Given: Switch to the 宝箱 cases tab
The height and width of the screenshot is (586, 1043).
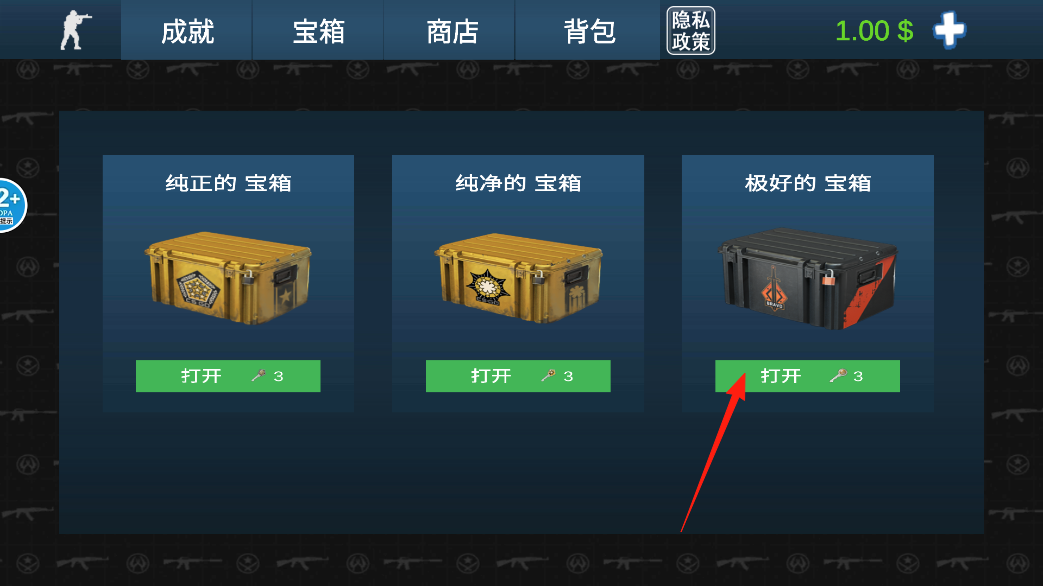Looking at the screenshot, I should click(x=318, y=31).
